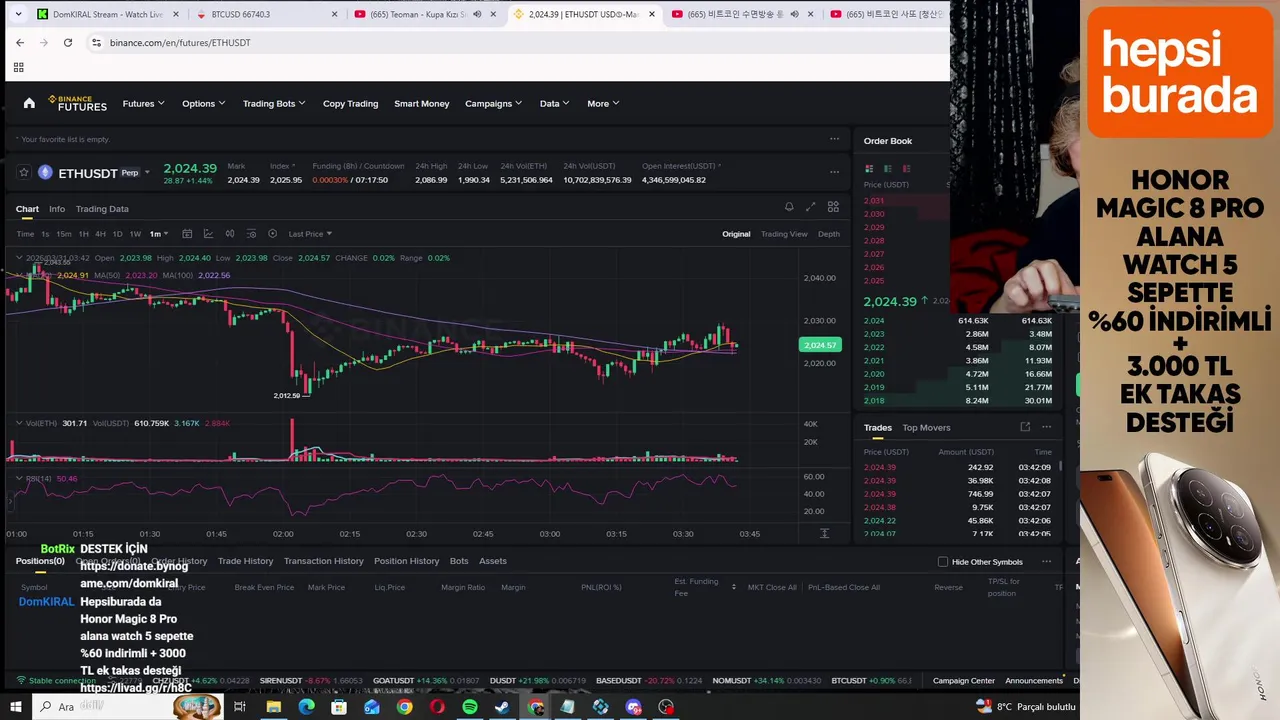
Task: Jump chart to the latest bar
Action: pos(824,533)
